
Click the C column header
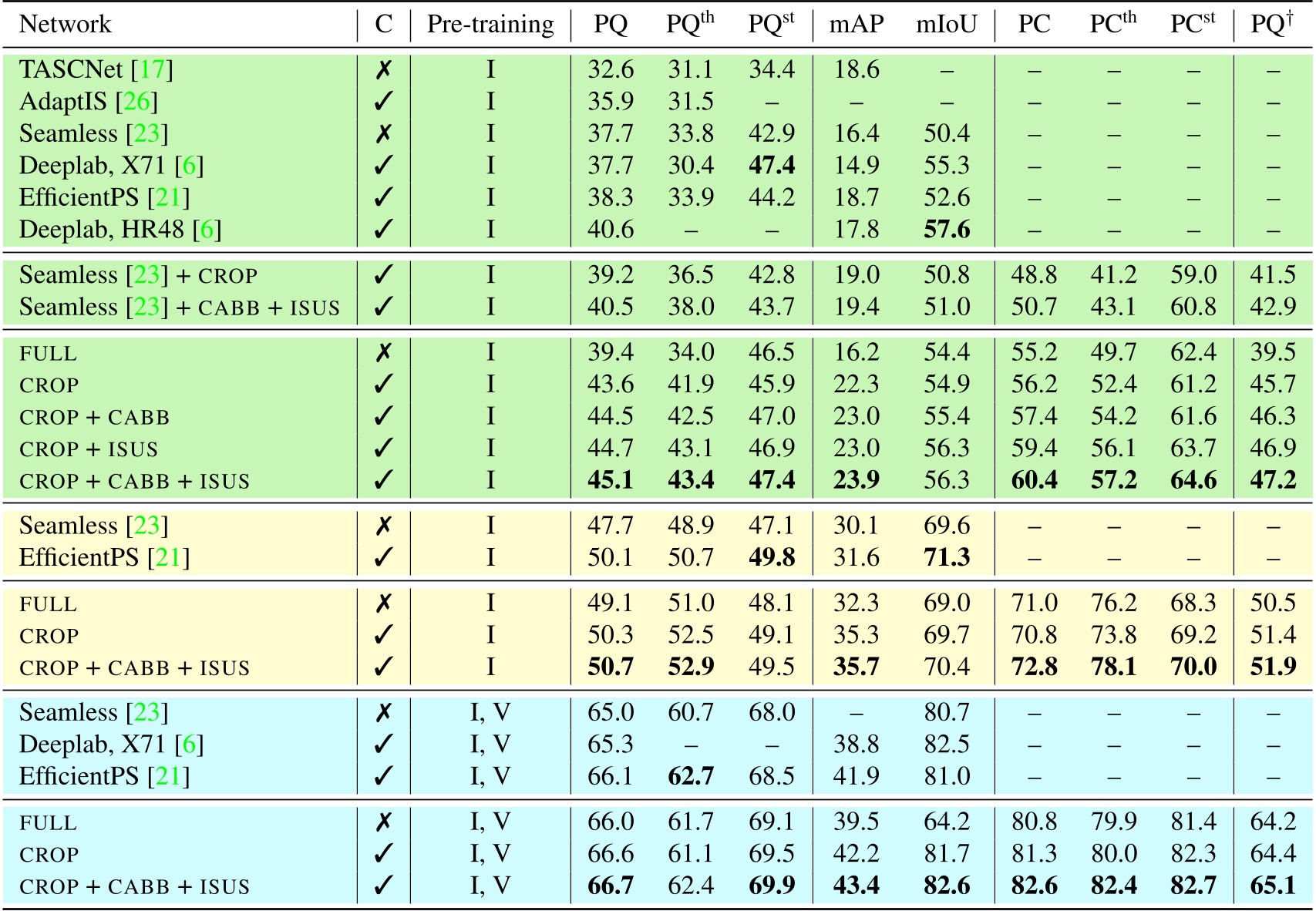[x=383, y=25]
